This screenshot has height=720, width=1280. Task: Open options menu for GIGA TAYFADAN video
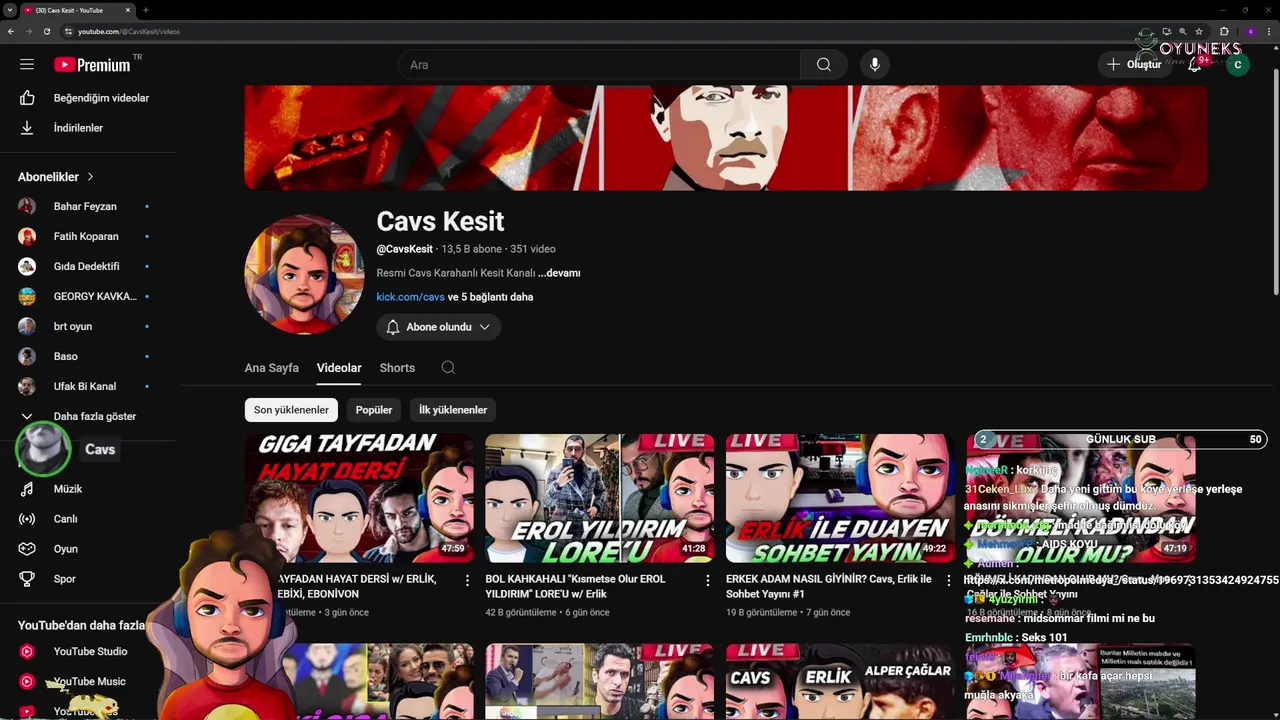(x=467, y=580)
